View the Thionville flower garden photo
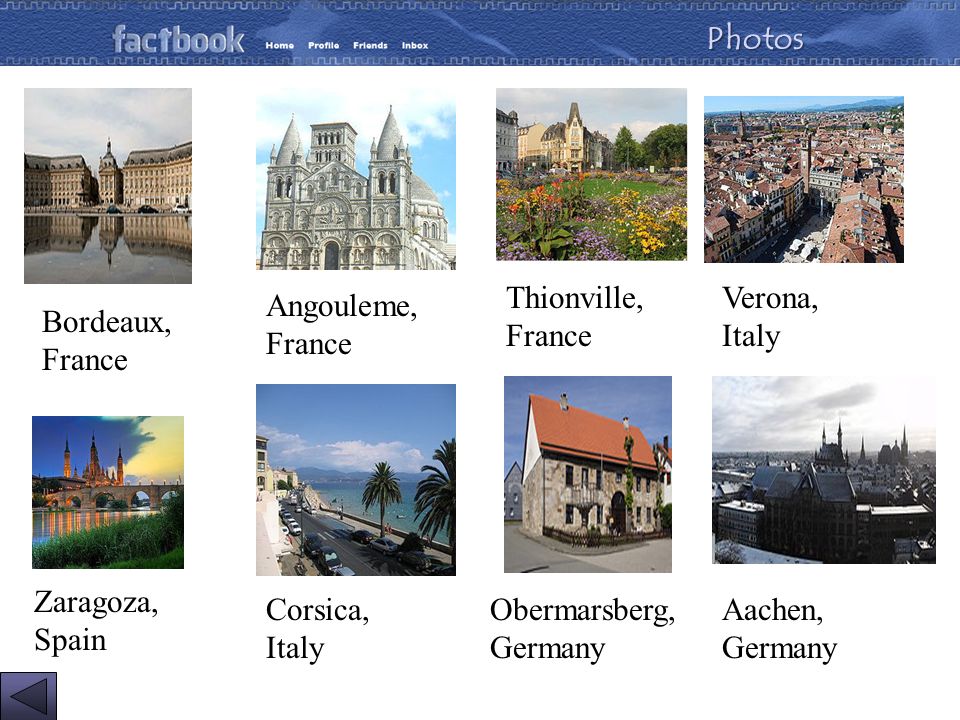The width and height of the screenshot is (960, 720). click(x=591, y=174)
